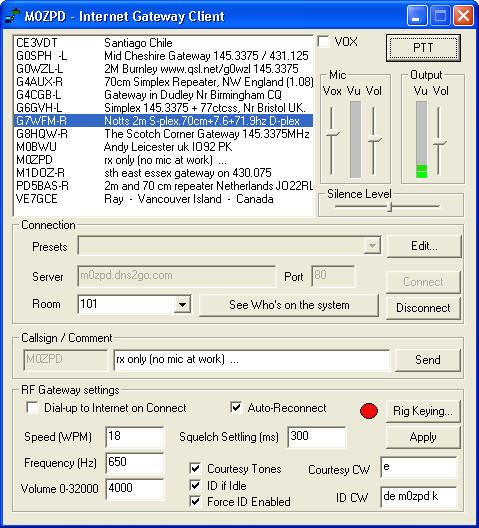Viewport: 479px width, 528px height.
Task: Select G0WZL-L 2M Burnley row
Action: [164, 69]
